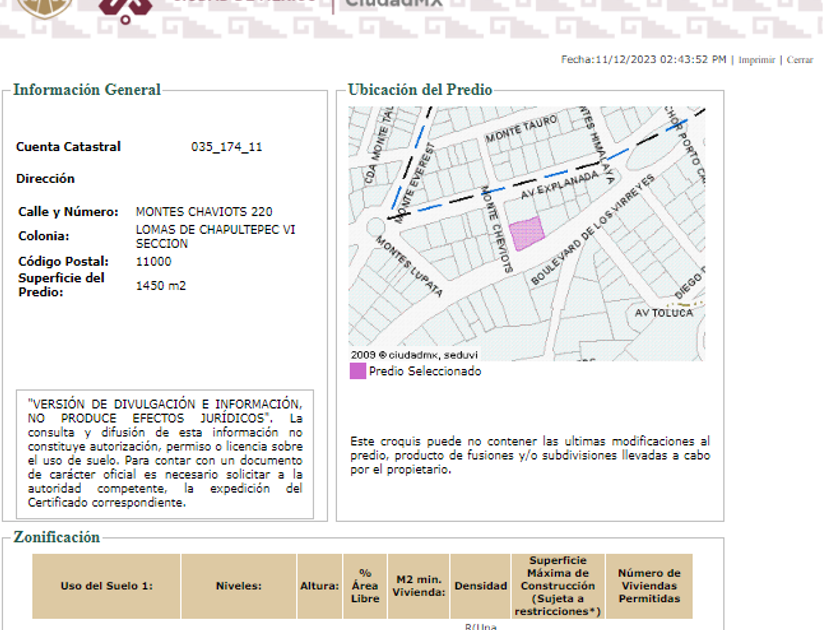Click the pink selected parcel on map
The image size is (840, 630).
[x=526, y=234]
